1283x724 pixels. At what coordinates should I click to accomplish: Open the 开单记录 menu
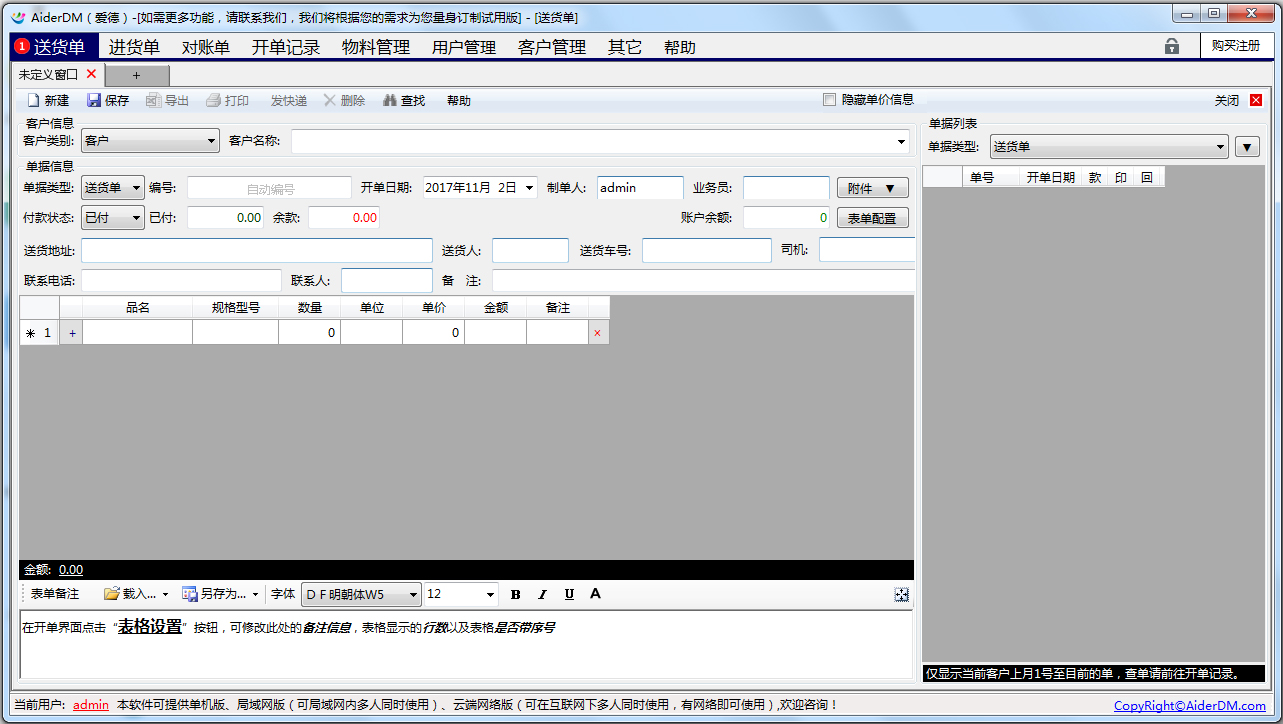pyautogui.click(x=286, y=47)
